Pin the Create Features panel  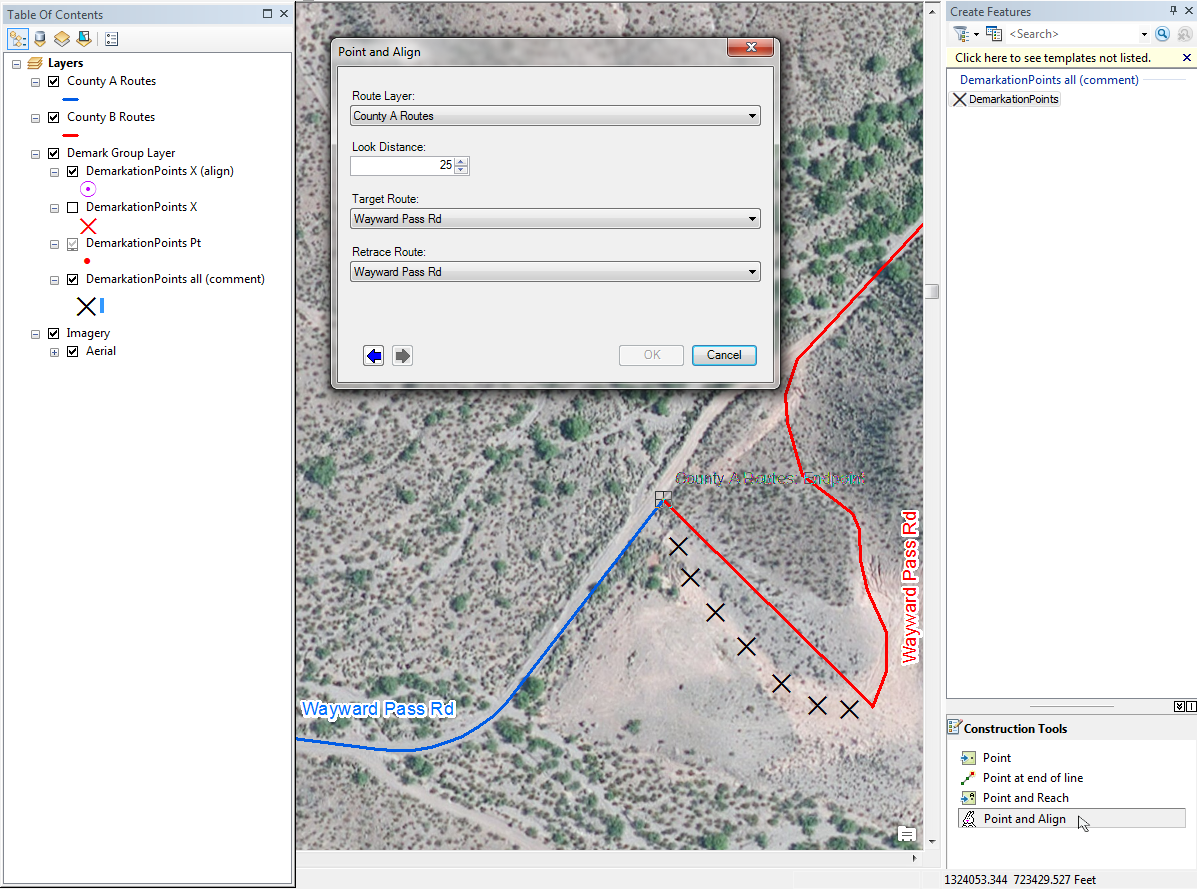1173,11
